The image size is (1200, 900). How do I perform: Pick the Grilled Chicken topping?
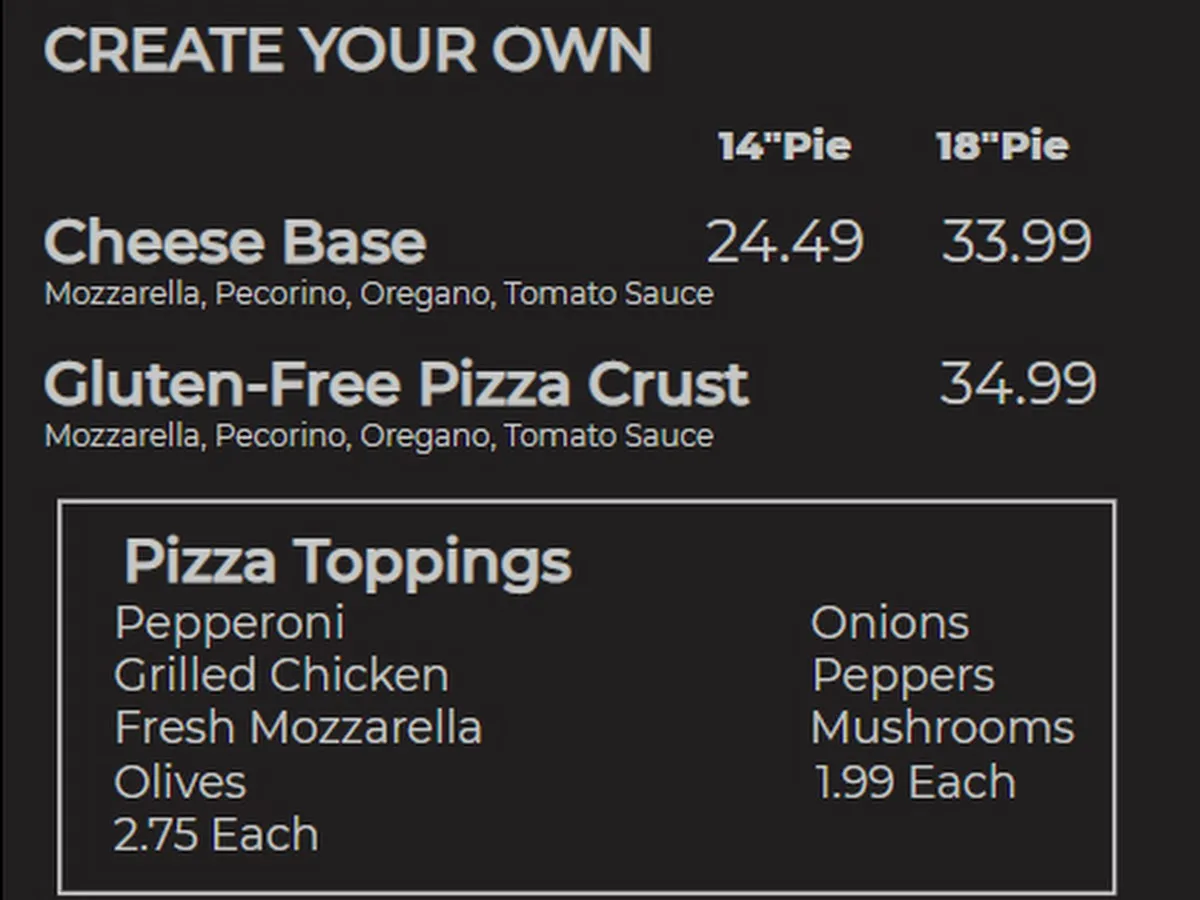click(281, 676)
